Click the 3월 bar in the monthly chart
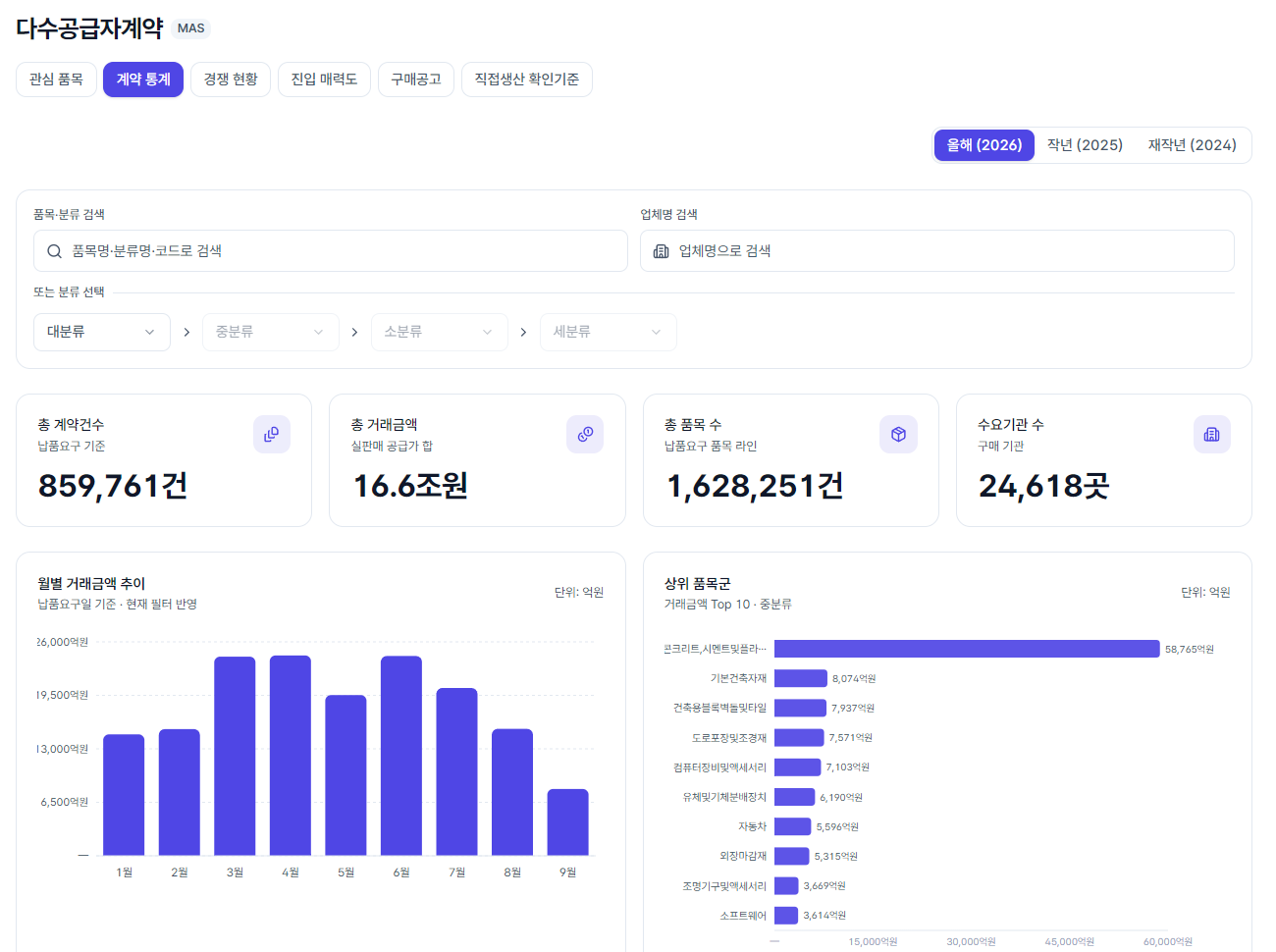Viewport: 1276px width, 952px height. point(235,756)
